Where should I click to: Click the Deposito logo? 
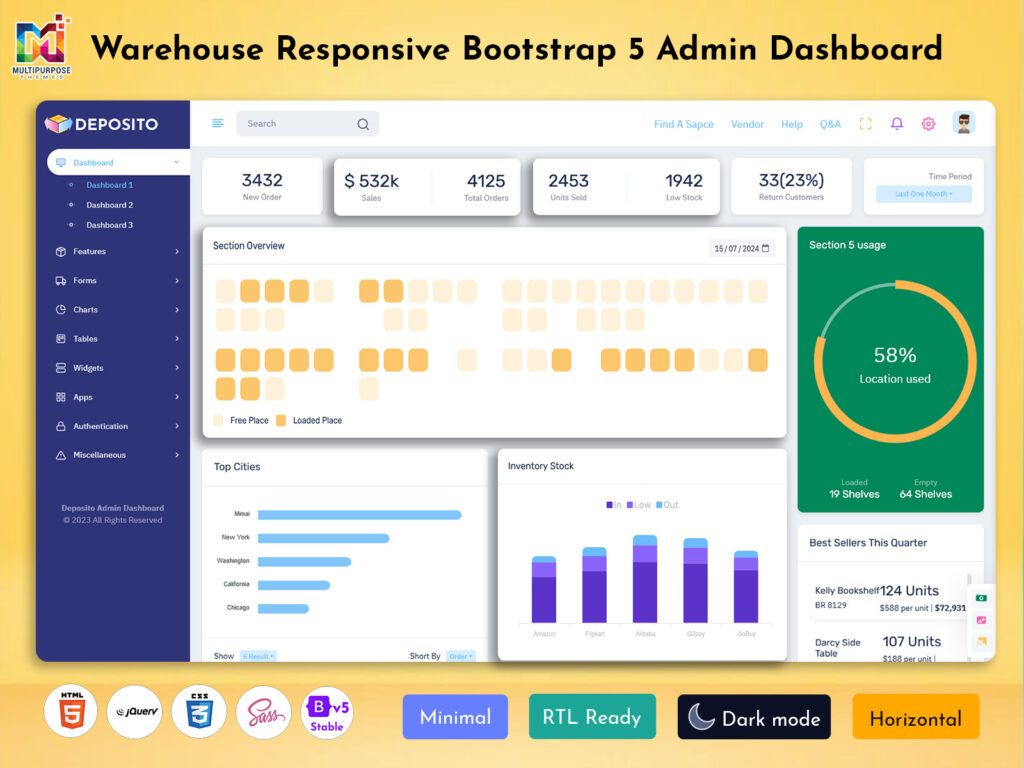tap(102, 124)
